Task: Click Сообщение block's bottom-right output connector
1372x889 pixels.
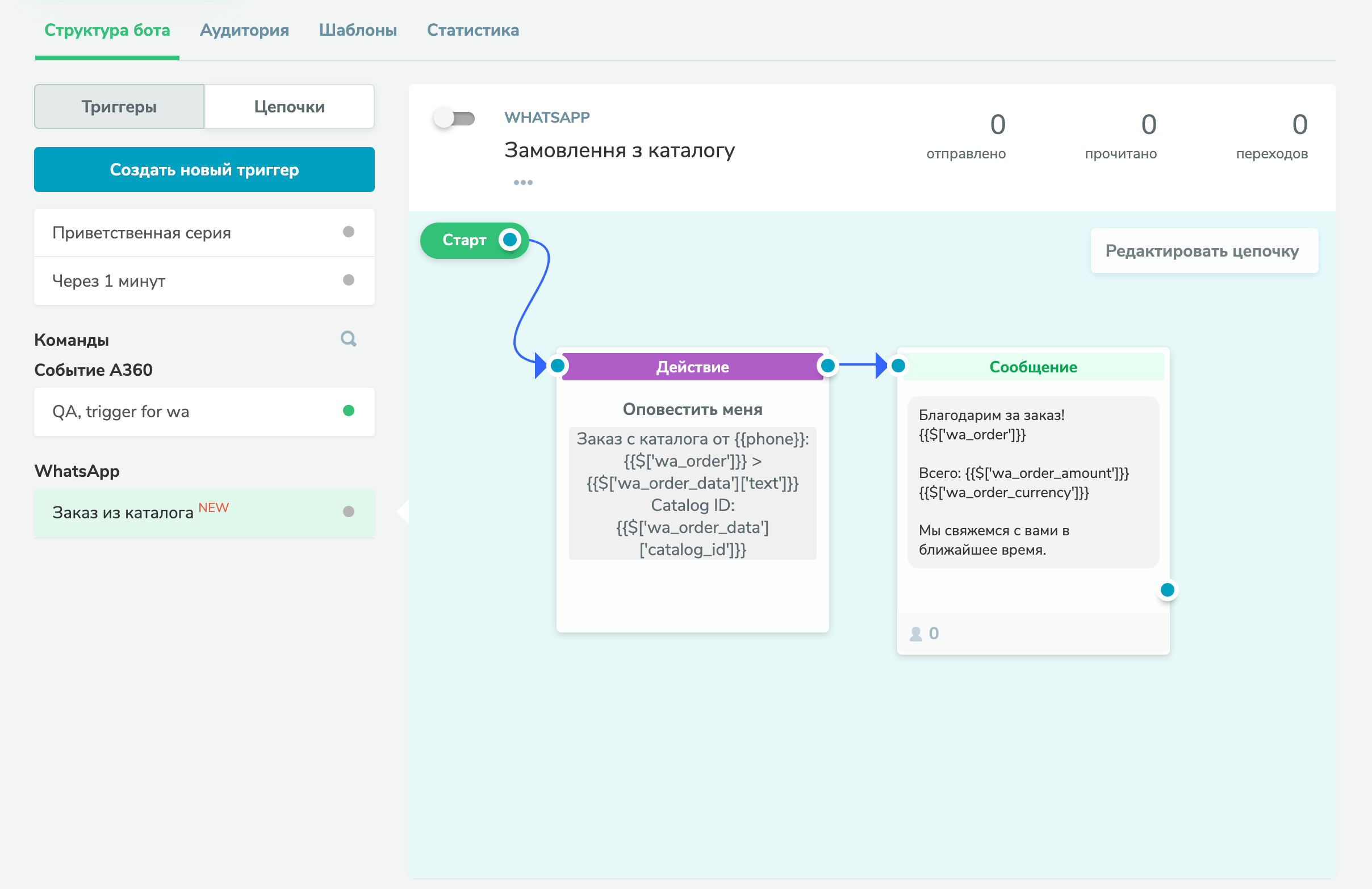Action: [x=1167, y=590]
